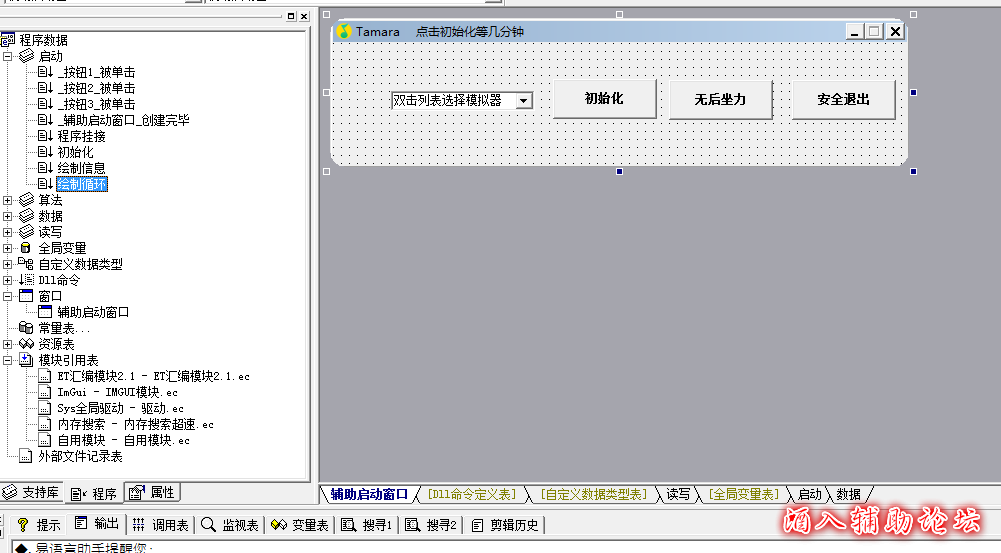Viewport: 1001px width, 553px height.
Task: Open the [自定义数据类型表] editor tab
Action: click(594, 494)
